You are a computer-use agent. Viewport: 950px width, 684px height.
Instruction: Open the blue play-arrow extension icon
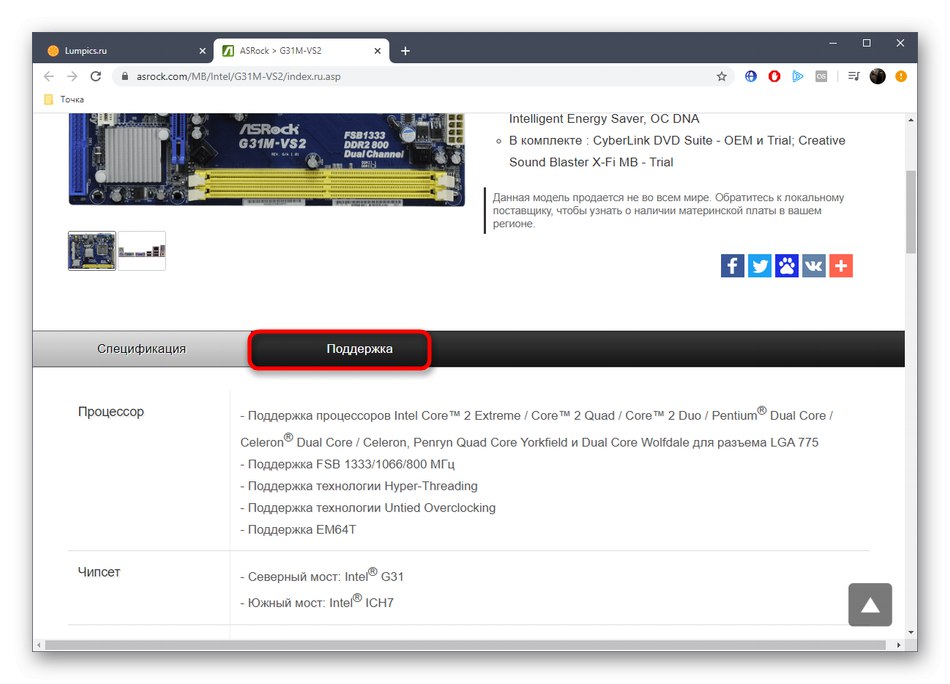point(798,76)
